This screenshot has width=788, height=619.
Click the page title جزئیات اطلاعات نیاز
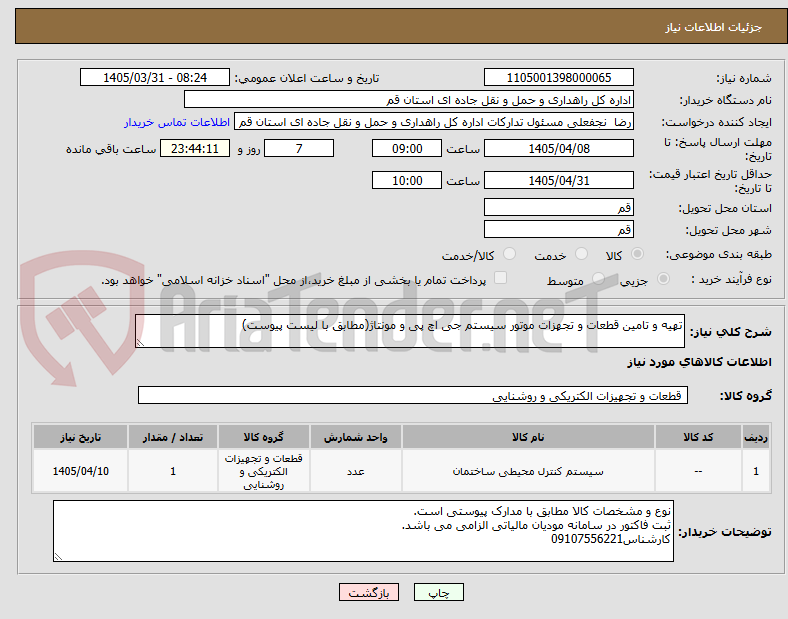(714, 27)
